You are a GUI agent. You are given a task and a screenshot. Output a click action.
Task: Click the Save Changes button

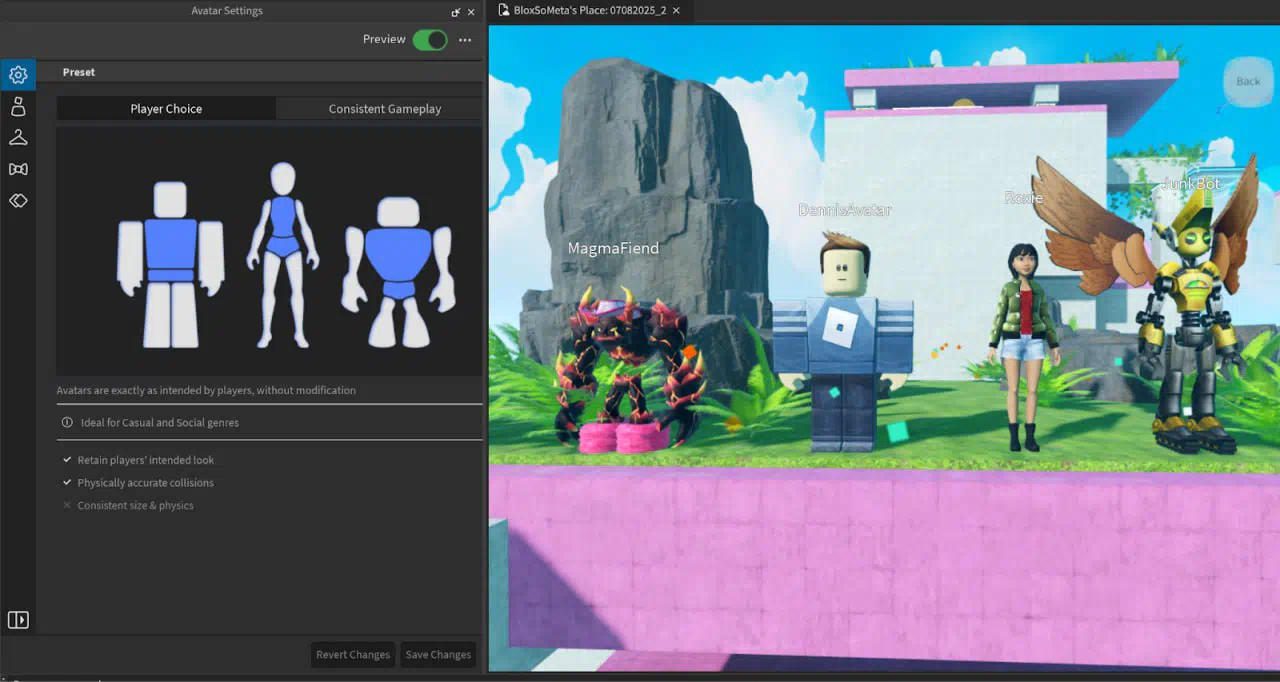(438, 655)
